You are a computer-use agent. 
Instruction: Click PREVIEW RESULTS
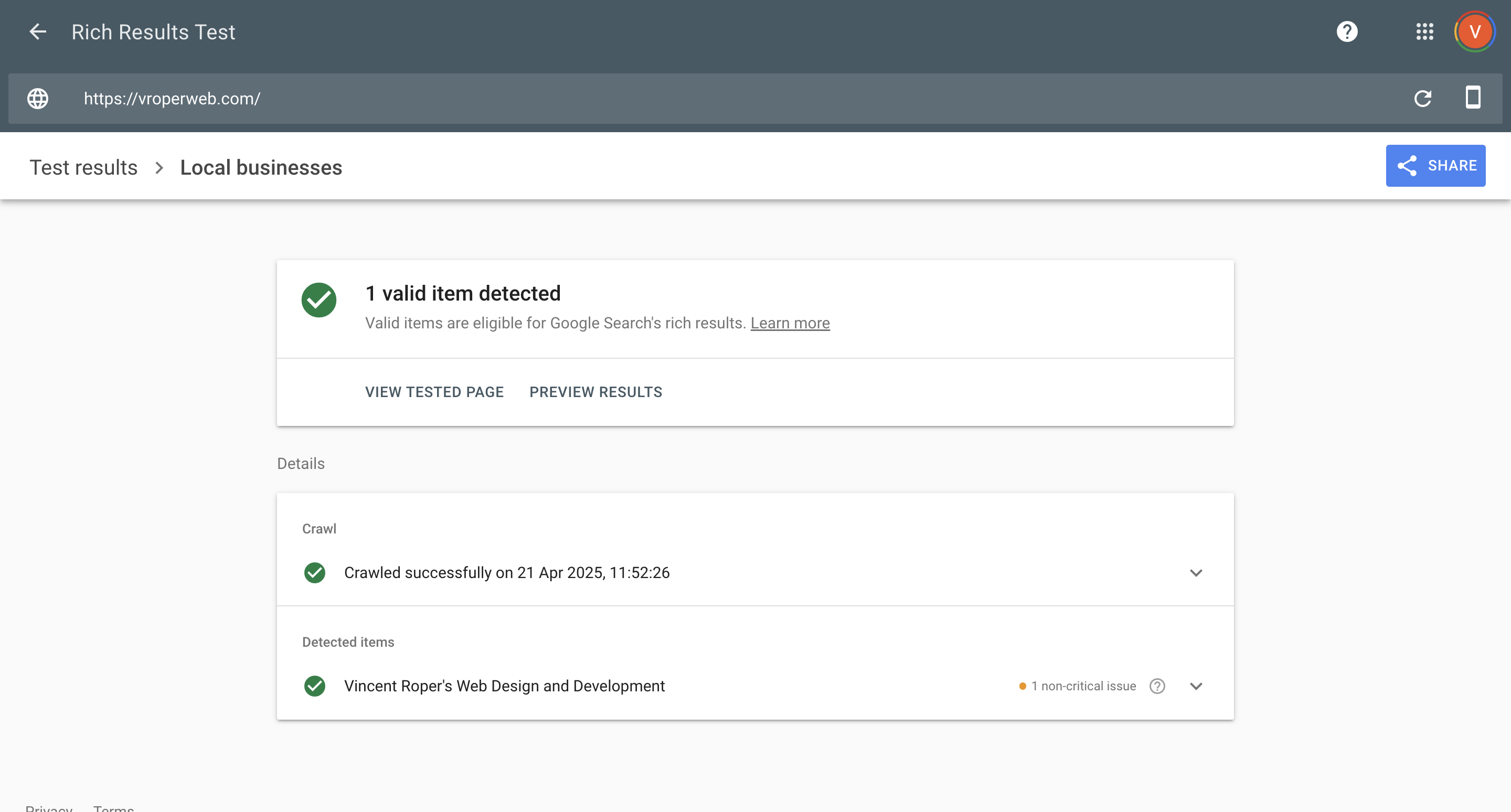pos(595,392)
